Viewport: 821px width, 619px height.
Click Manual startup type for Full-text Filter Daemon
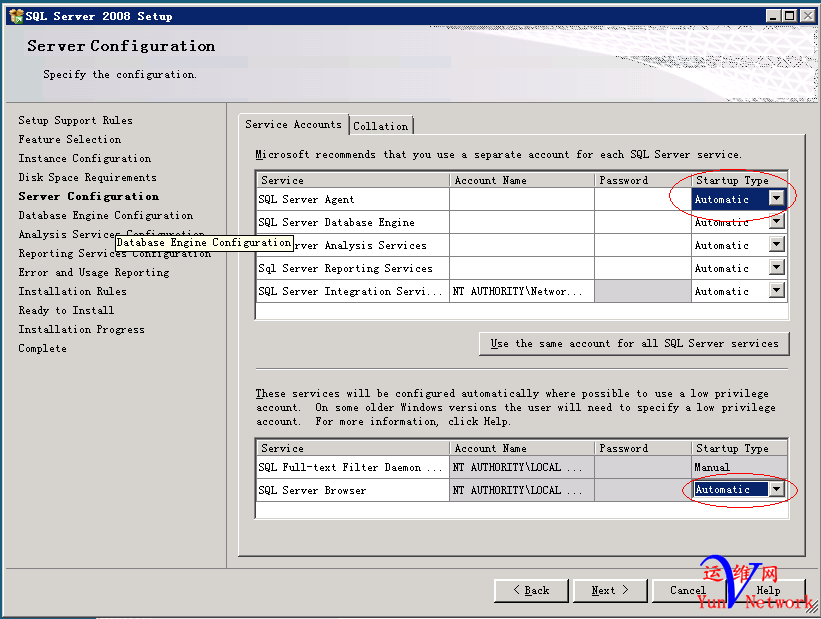(x=739, y=467)
